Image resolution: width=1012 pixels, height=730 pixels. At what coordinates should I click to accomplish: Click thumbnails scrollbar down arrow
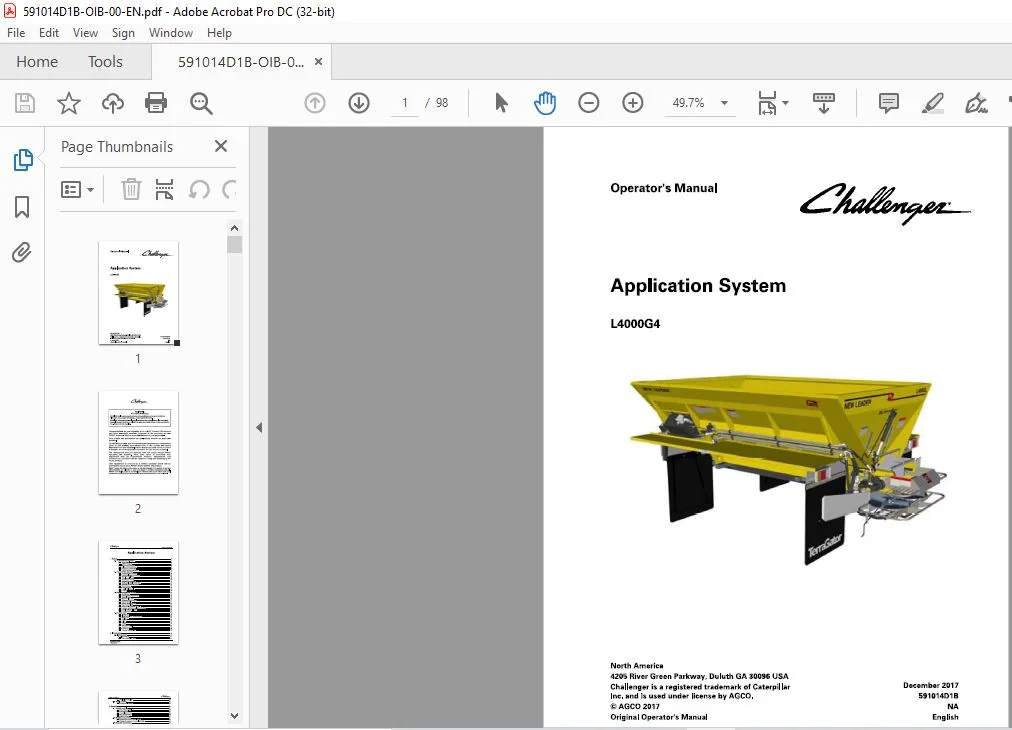click(x=234, y=716)
